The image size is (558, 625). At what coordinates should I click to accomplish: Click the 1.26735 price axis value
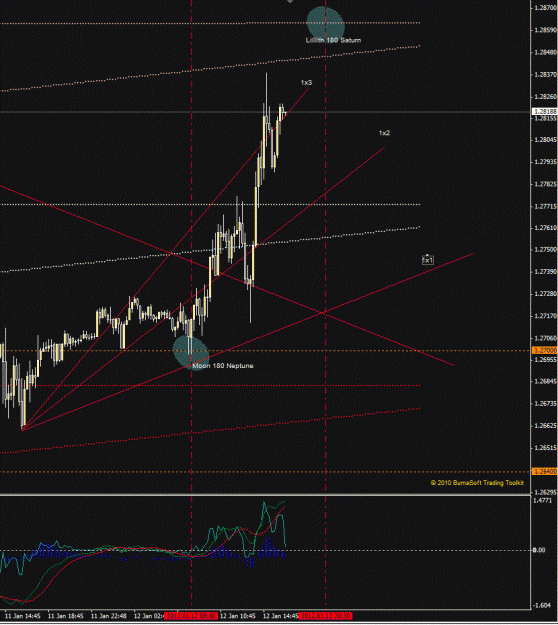tap(545, 403)
